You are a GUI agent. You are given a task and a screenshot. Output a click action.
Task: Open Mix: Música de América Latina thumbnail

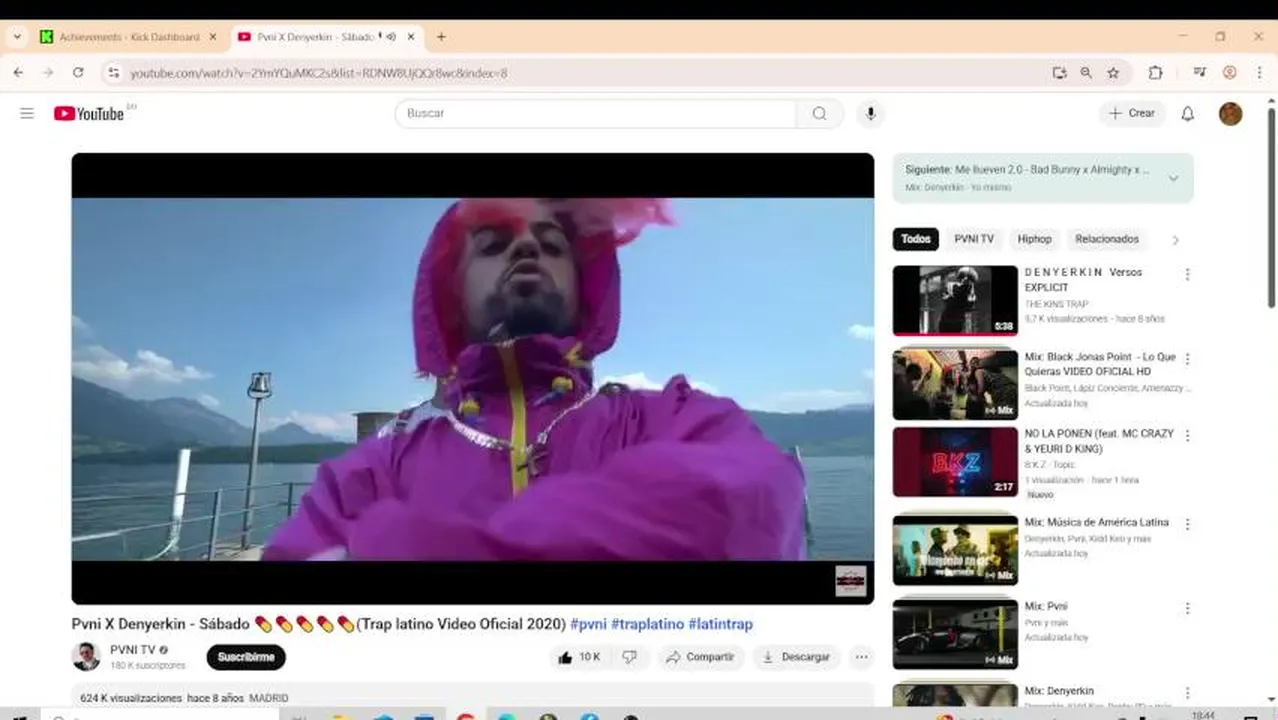click(955, 549)
